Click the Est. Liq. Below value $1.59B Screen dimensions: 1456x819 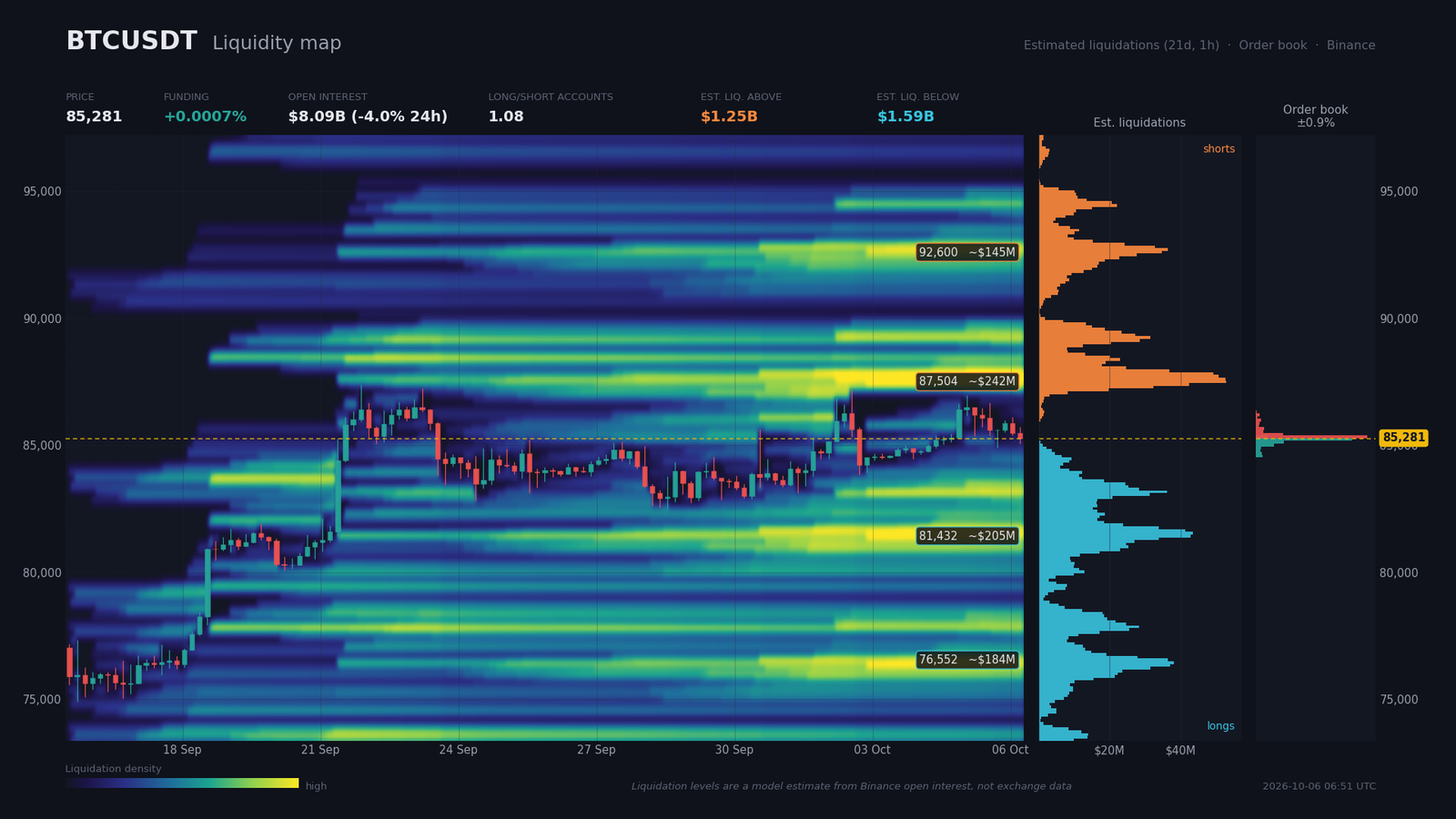point(905,116)
